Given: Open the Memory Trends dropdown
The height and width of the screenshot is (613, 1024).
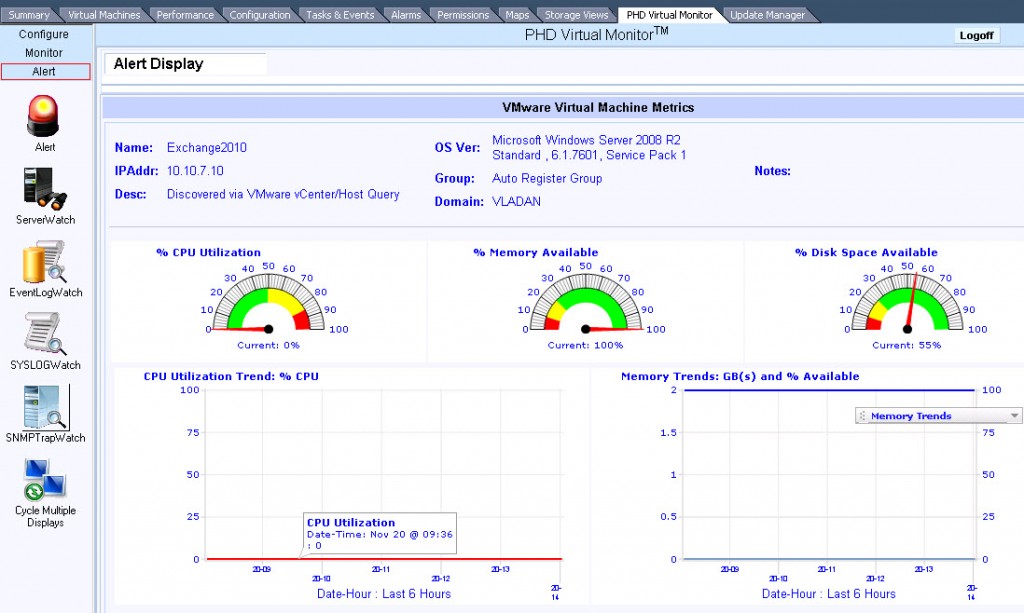Looking at the screenshot, I should click(x=936, y=415).
